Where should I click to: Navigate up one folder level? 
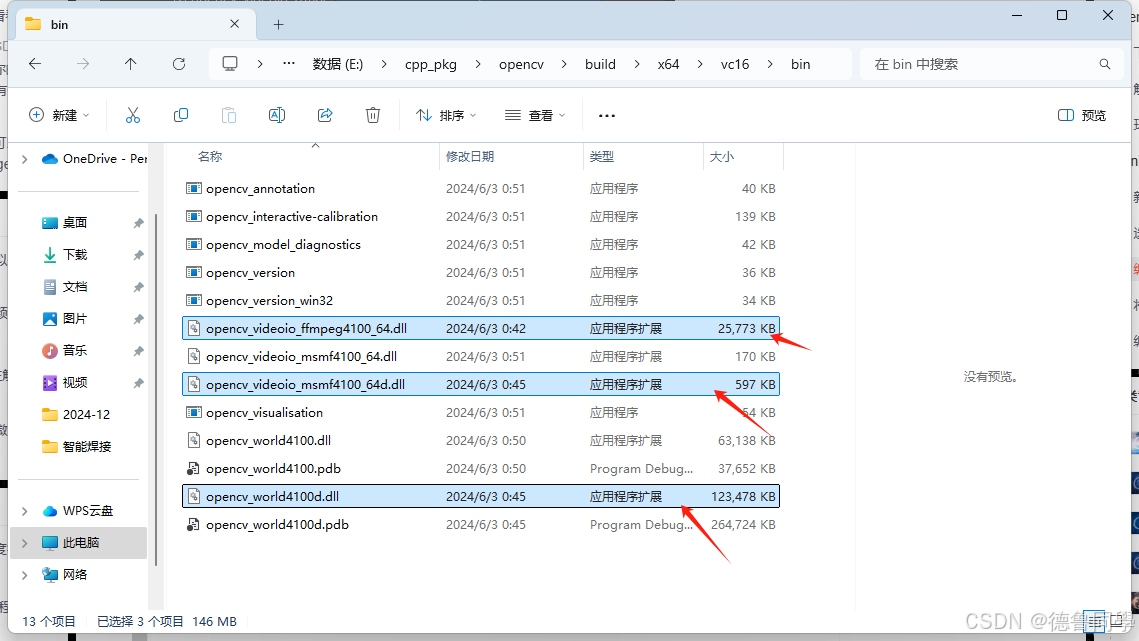tap(131, 63)
